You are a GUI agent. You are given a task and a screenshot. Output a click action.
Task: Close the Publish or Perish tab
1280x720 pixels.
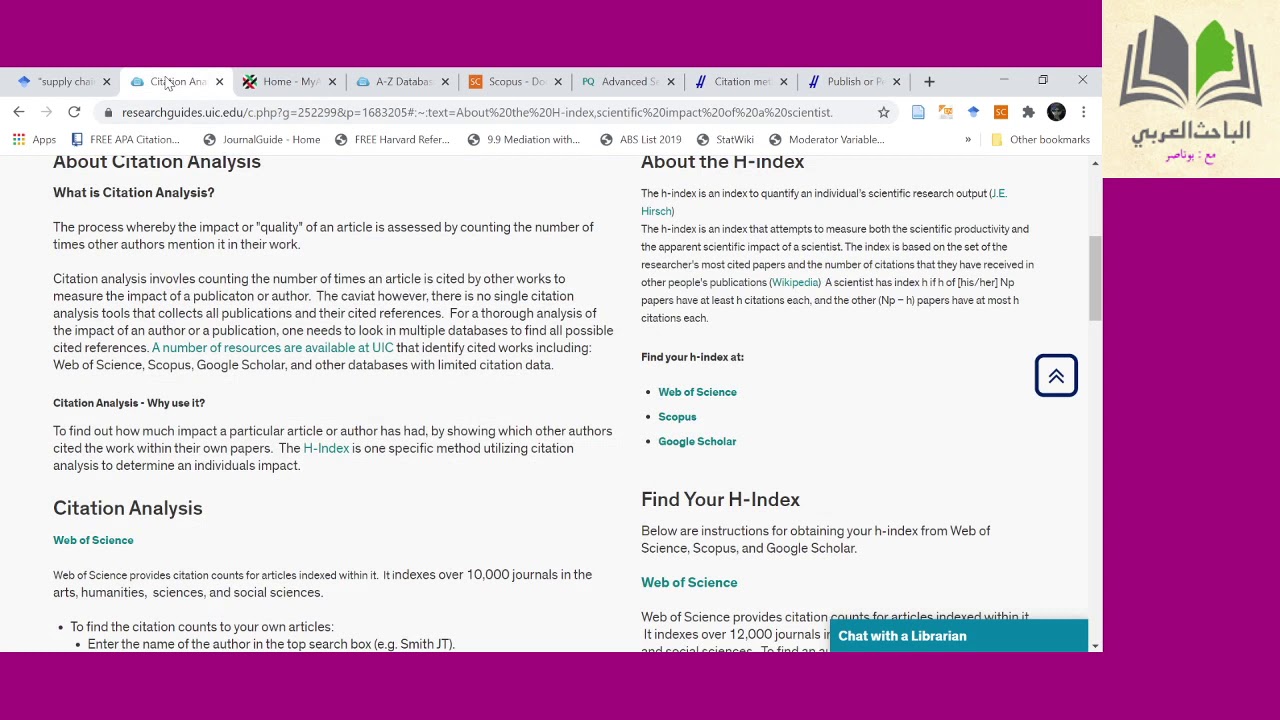coord(897,82)
